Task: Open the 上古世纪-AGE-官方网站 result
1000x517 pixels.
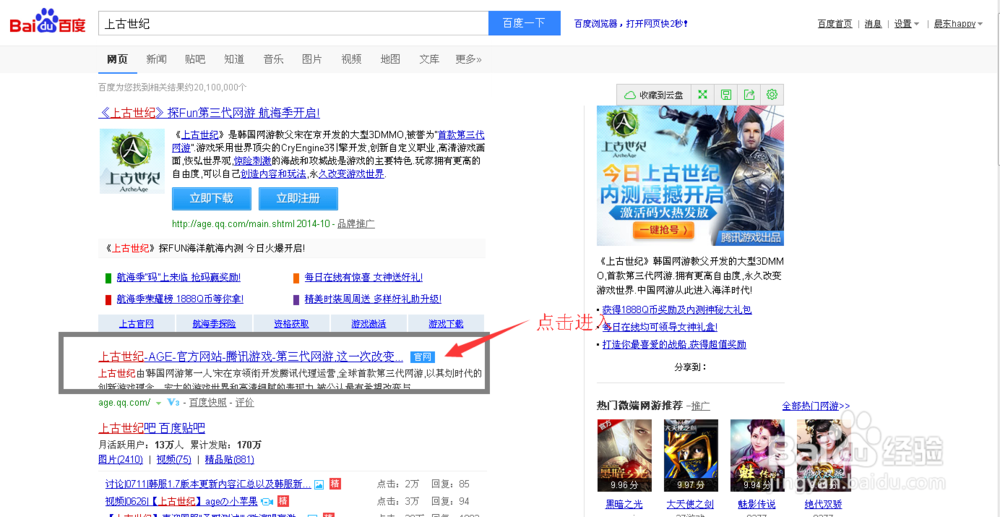Action: [251, 356]
